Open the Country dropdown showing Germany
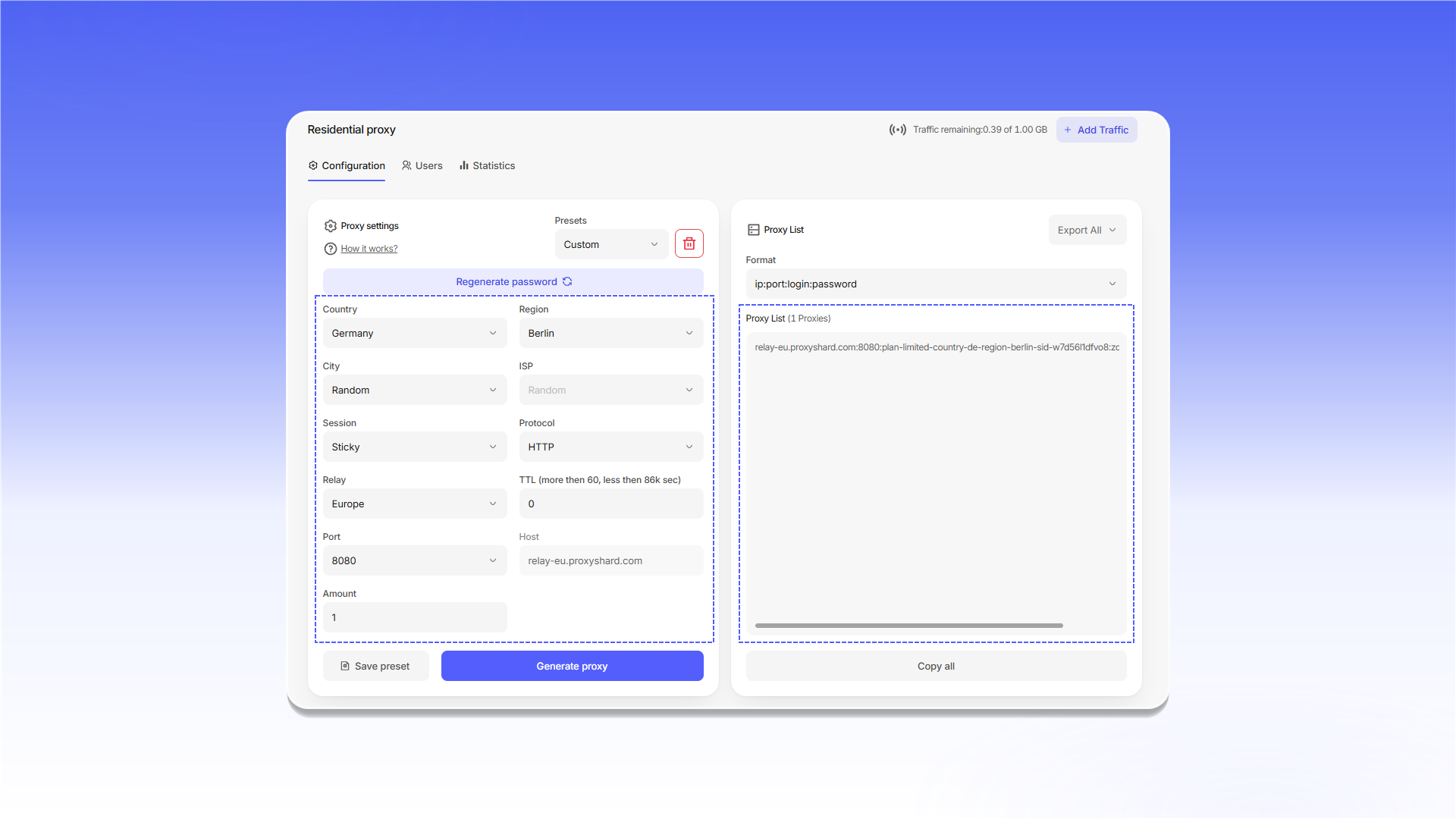Viewport: 1456px width, 819px height. pyautogui.click(x=415, y=333)
